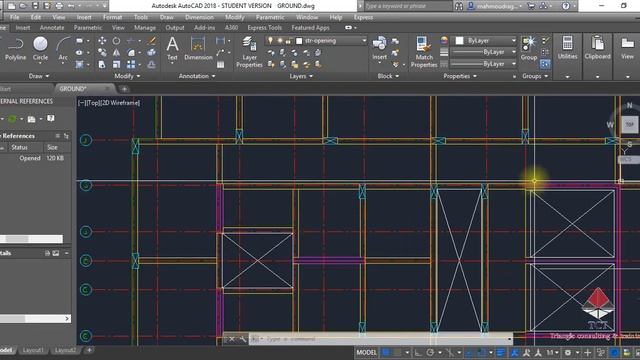Expand the Layers panel dropdown
The image size is (640, 360).
[x=301, y=76]
